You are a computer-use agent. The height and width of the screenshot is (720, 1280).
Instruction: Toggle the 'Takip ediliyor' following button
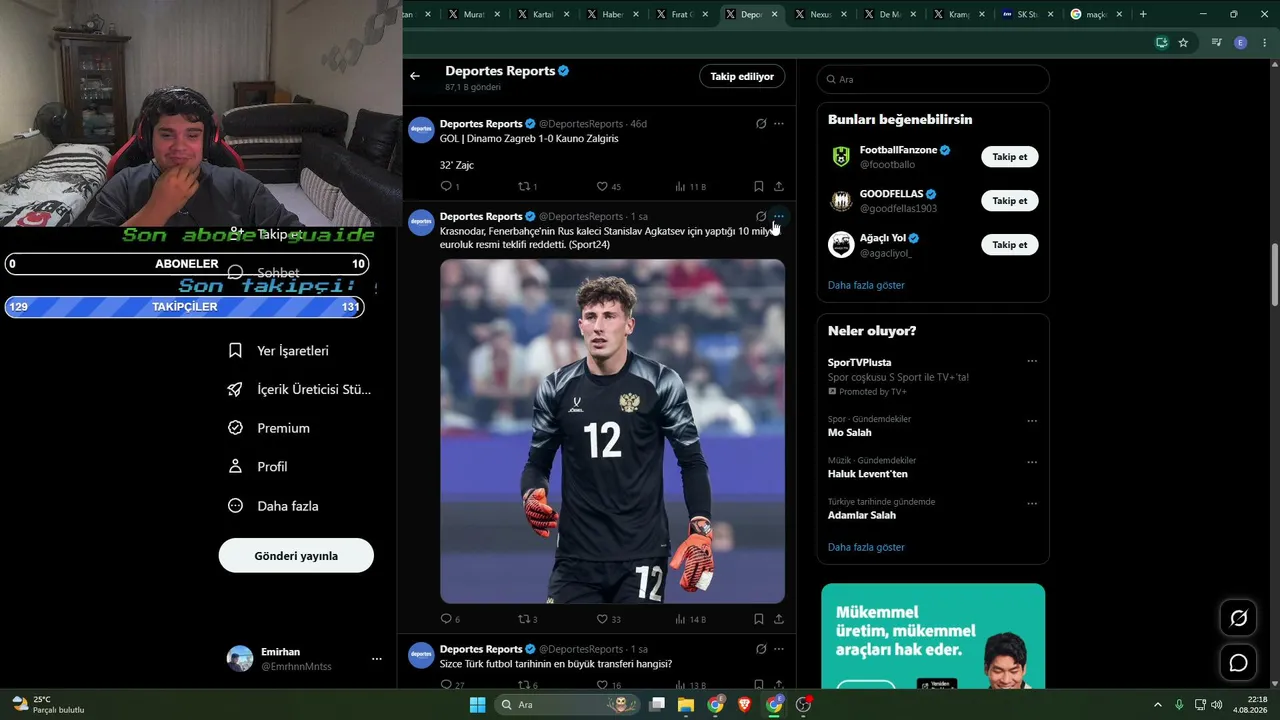coord(742,76)
